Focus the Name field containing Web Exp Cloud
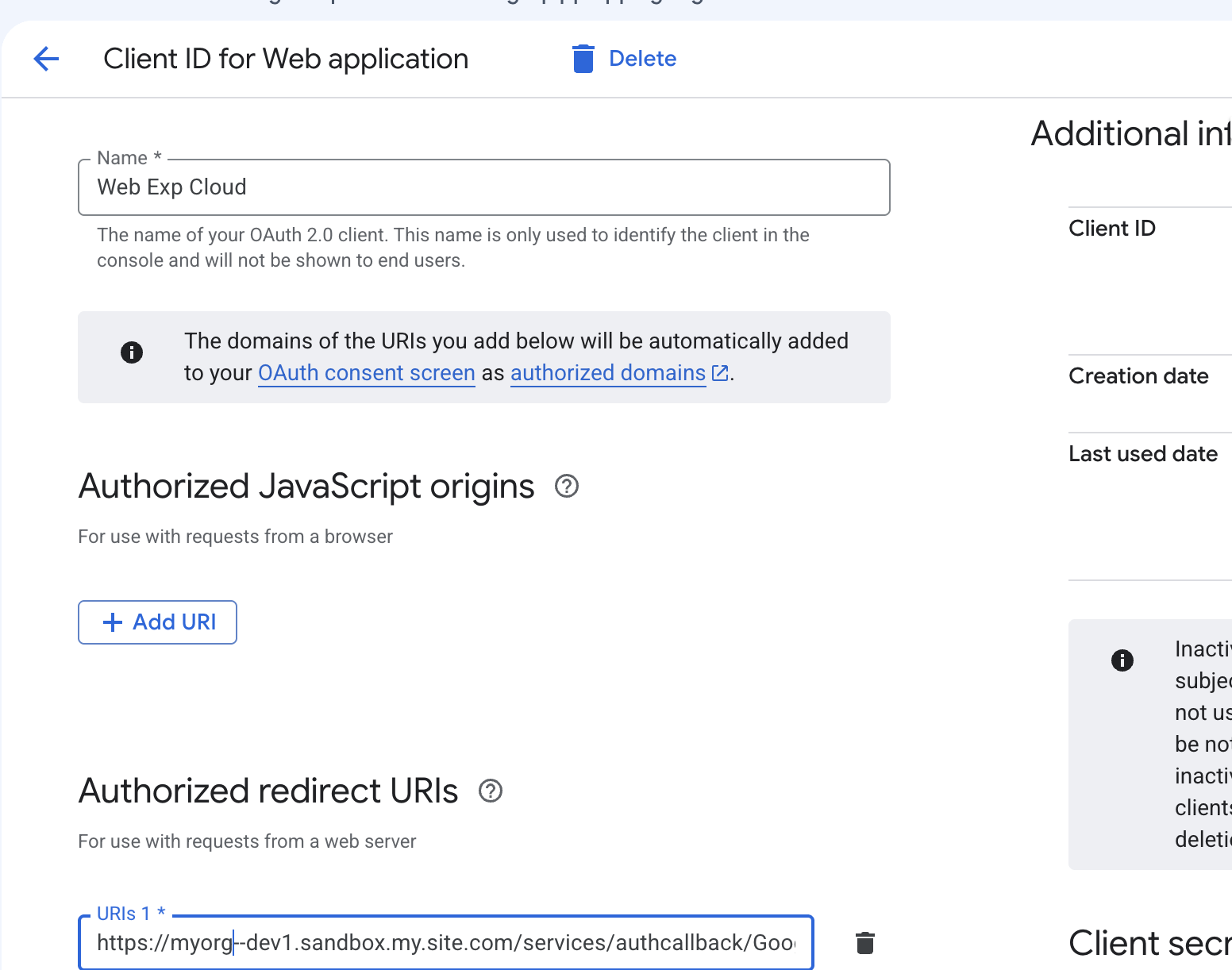Image resolution: width=1232 pixels, height=970 pixels. [484, 187]
